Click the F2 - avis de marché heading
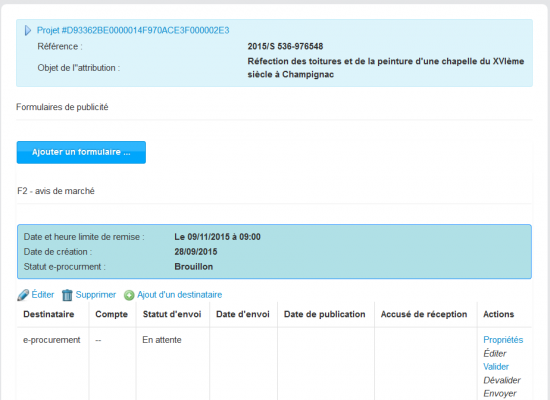 pos(56,191)
